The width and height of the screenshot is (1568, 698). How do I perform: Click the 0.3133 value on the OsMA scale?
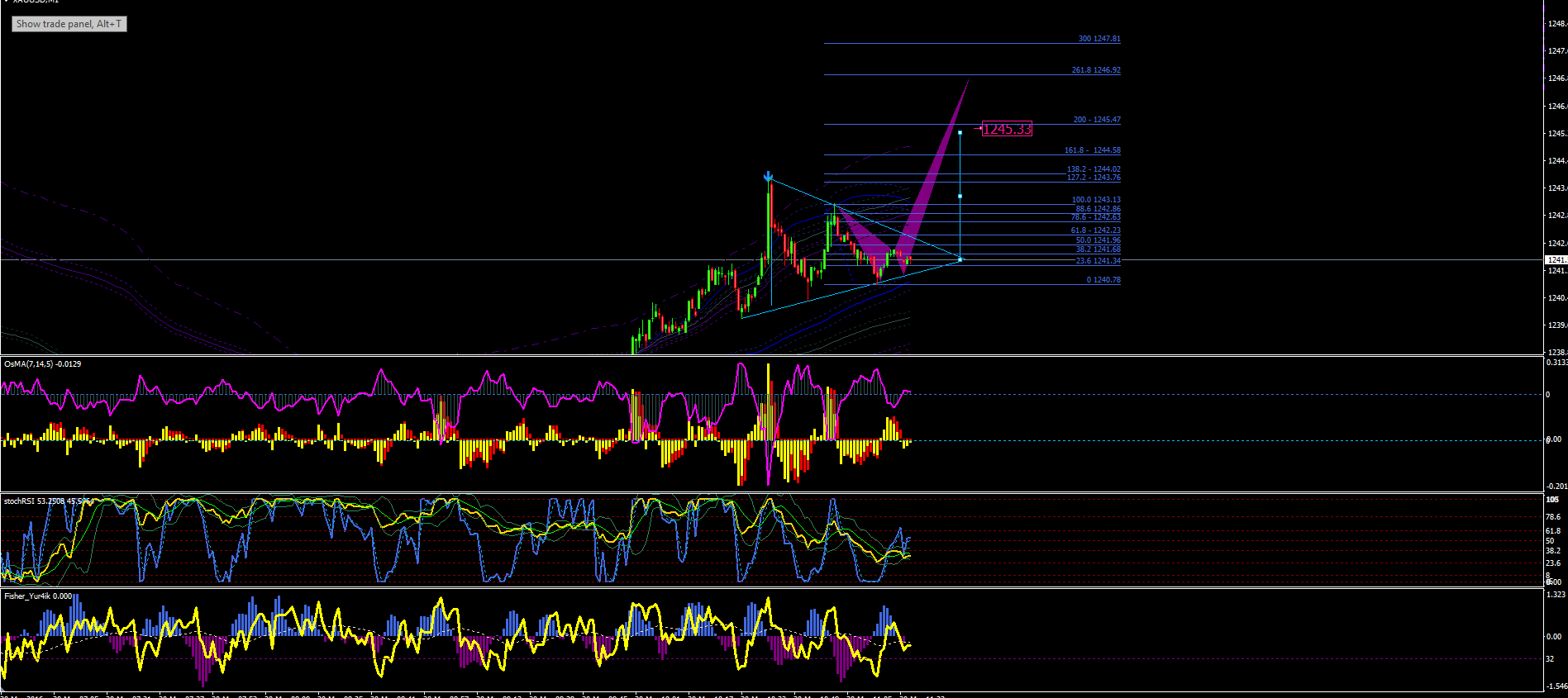tap(1556, 363)
